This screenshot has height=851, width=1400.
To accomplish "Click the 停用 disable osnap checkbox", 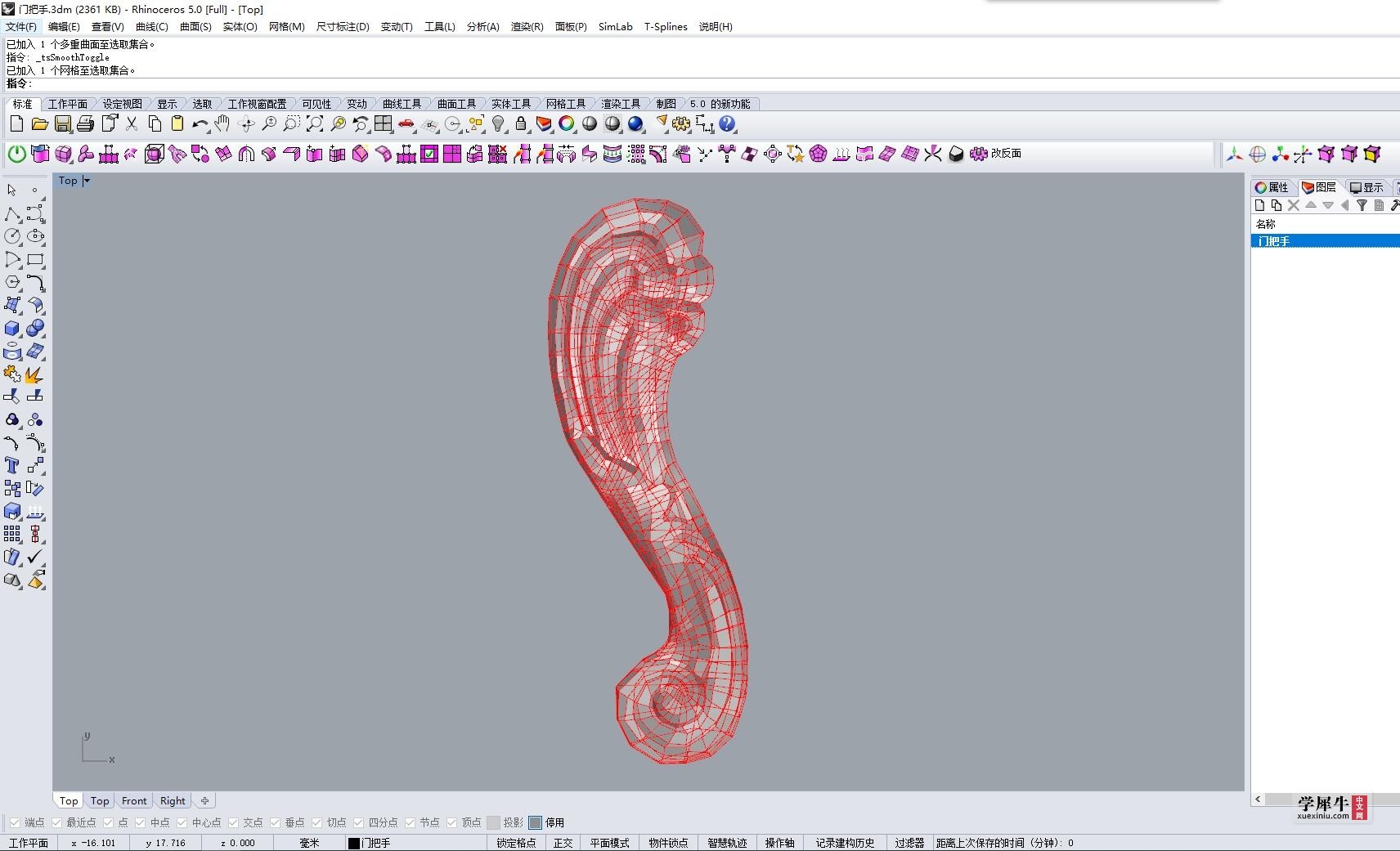I will 535,822.
